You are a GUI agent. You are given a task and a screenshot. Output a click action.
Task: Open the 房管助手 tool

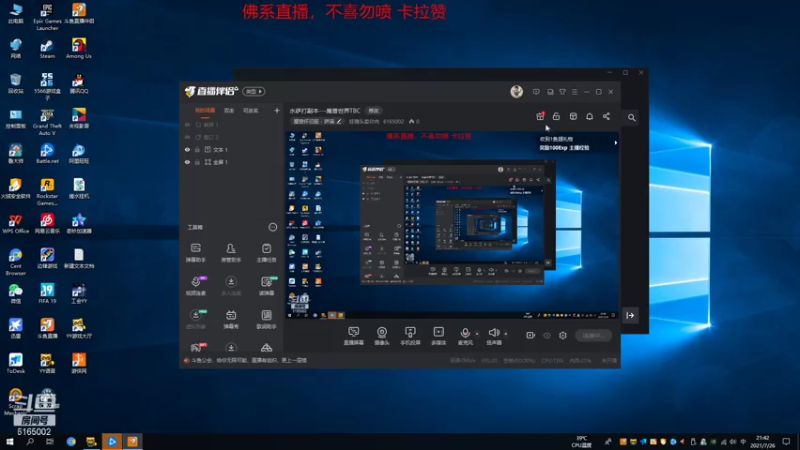click(231, 253)
